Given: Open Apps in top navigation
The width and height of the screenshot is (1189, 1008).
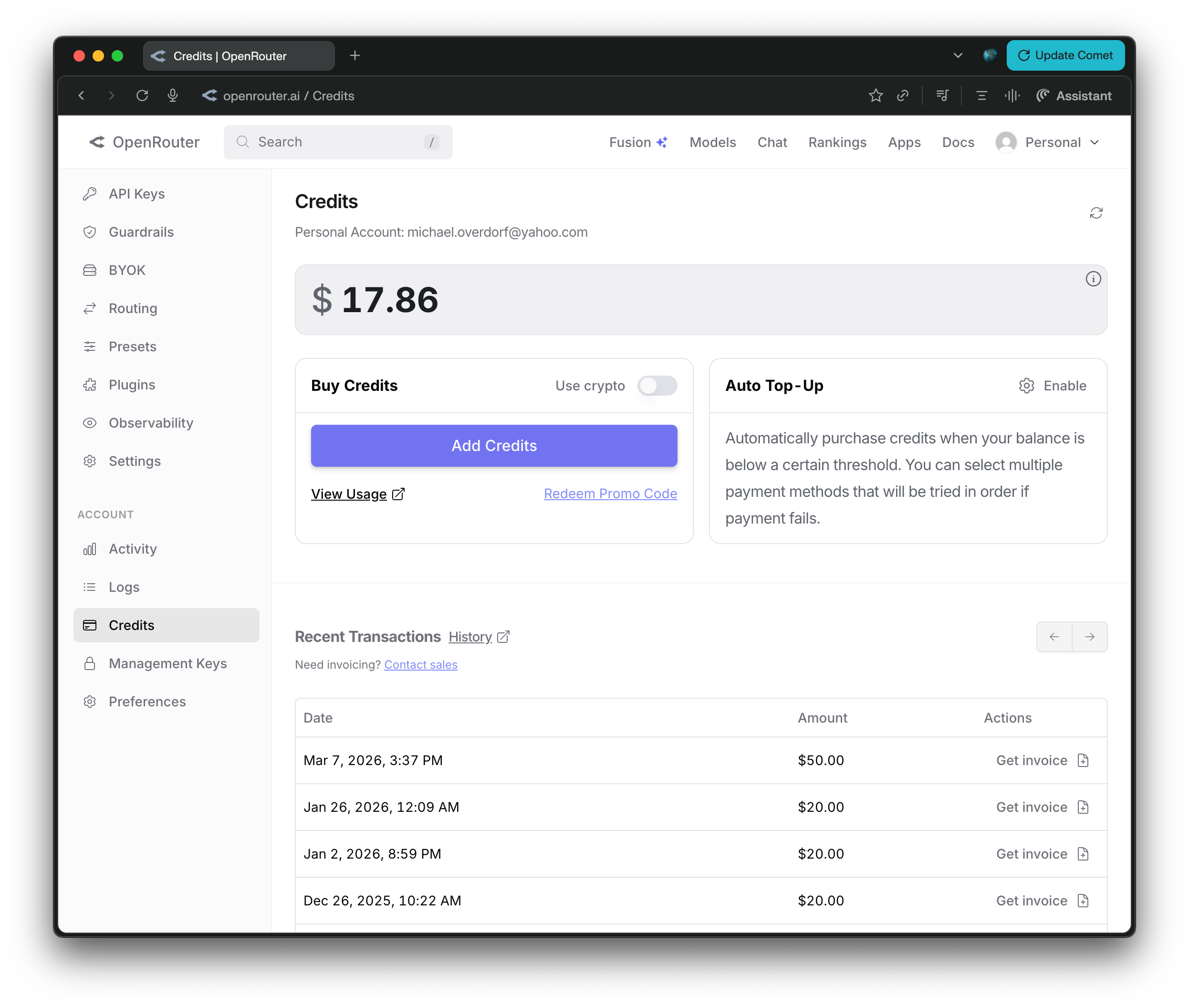Looking at the screenshot, I should coord(904,142).
